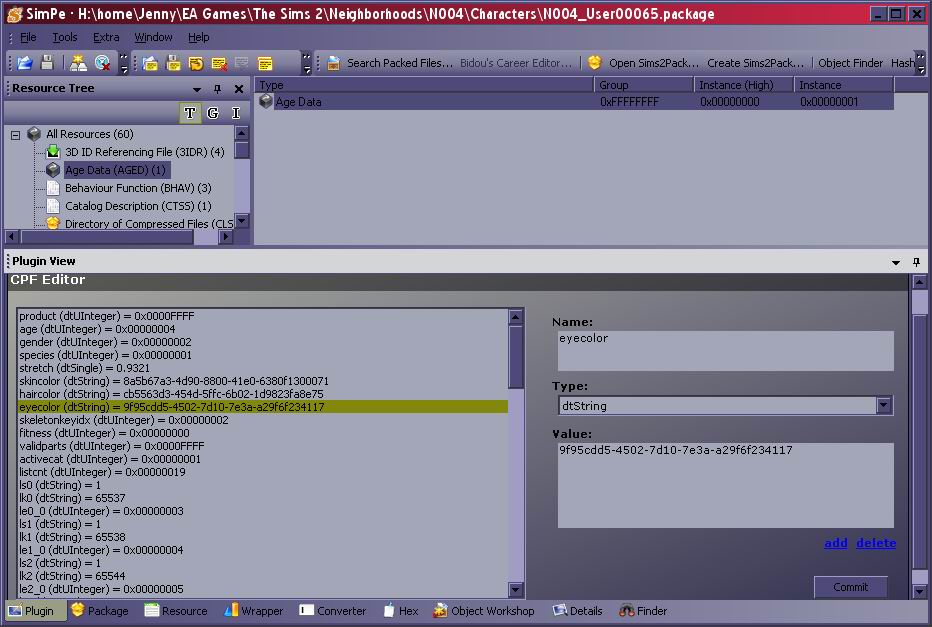
Task: Click the greyed-out note icon in the toolbar
Action: [241, 63]
